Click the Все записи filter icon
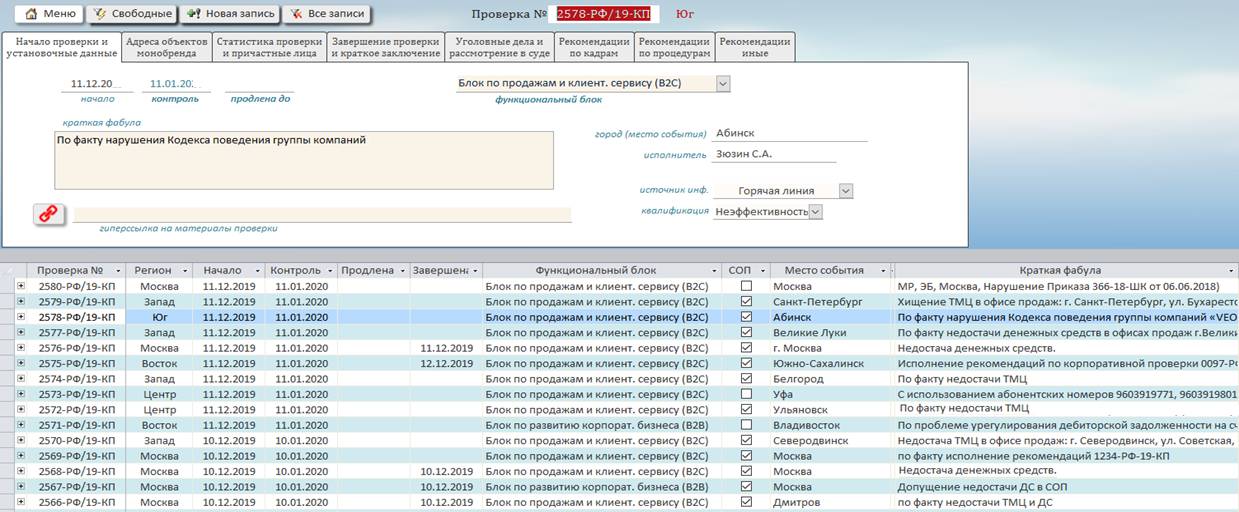This screenshot has width=1239, height=512. pos(295,14)
